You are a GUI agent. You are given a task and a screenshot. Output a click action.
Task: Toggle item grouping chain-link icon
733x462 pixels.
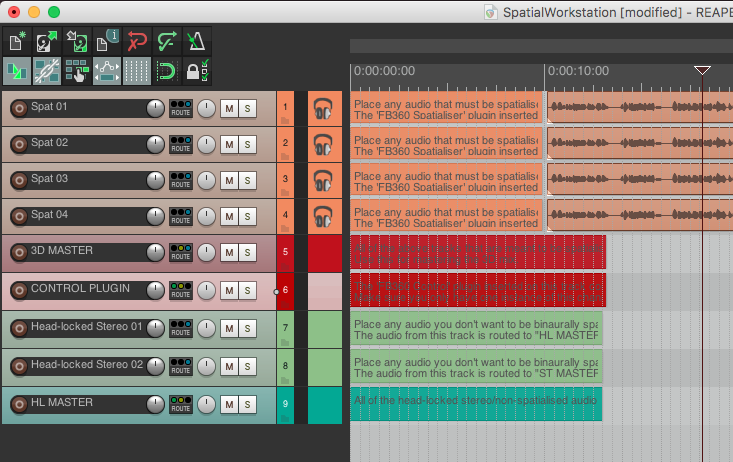pos(47,72)
